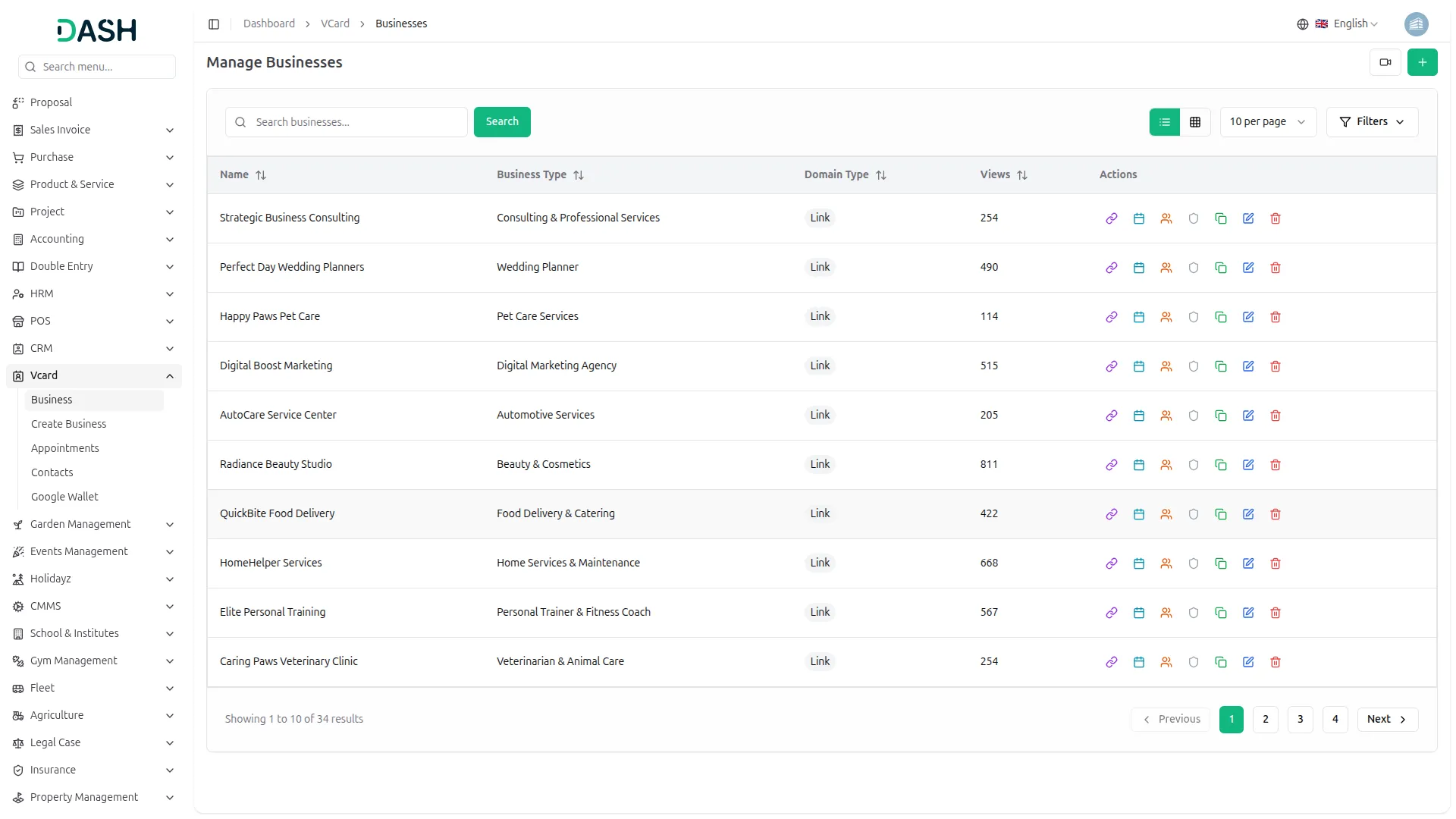Expand the Sales Invoice menu
Image resolution: width=1456 pixels, height=819 pixels.
tap(94, 130)
